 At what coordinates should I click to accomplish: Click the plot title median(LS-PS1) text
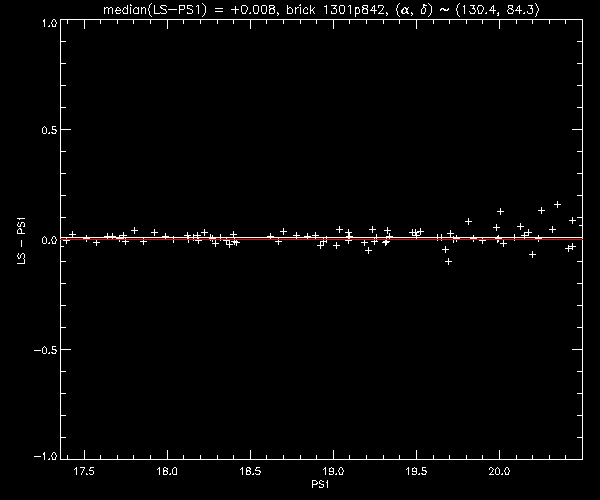(155, 10)
